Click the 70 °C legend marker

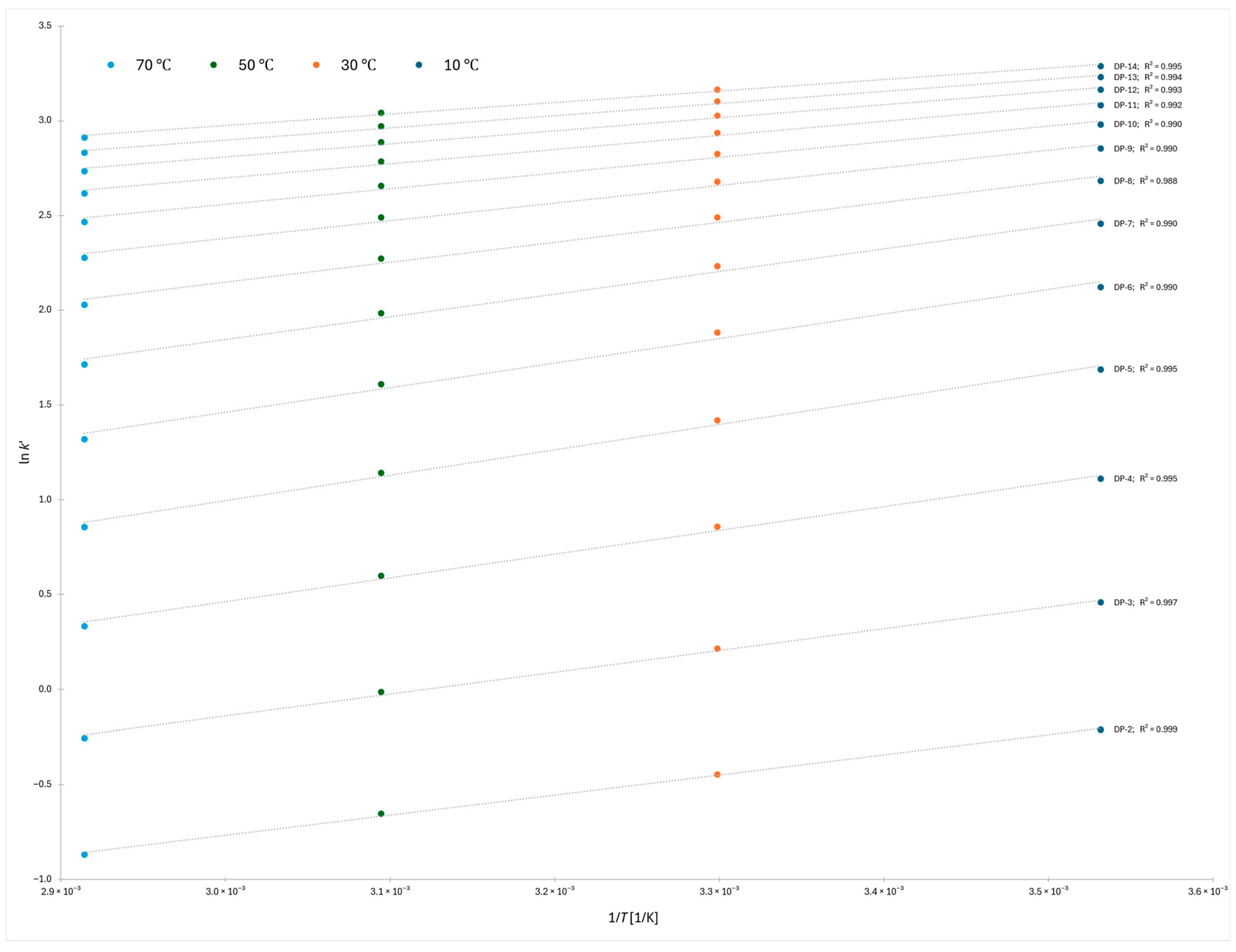pos(111,65)
